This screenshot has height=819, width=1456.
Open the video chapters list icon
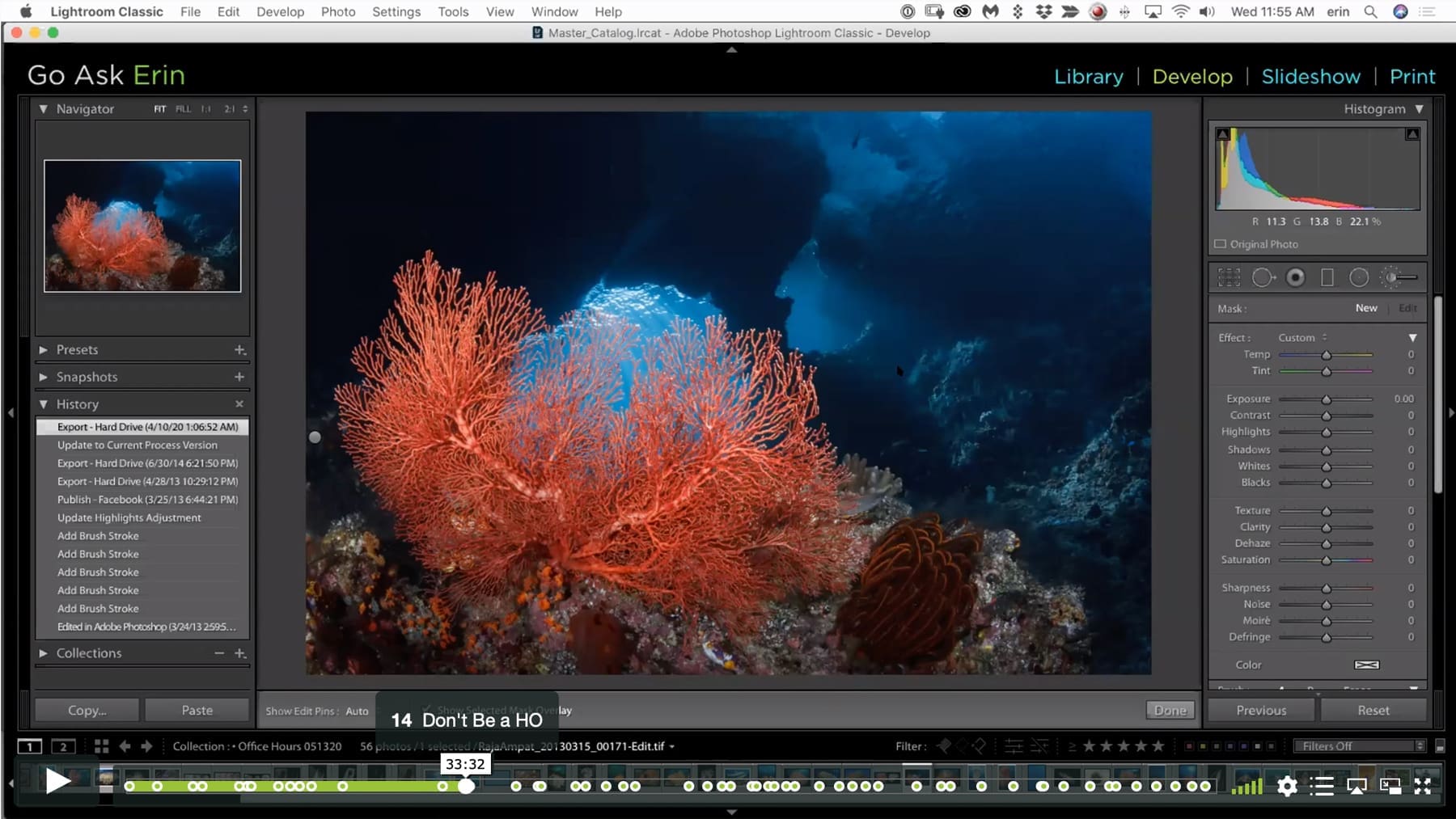click(1322, 786)
